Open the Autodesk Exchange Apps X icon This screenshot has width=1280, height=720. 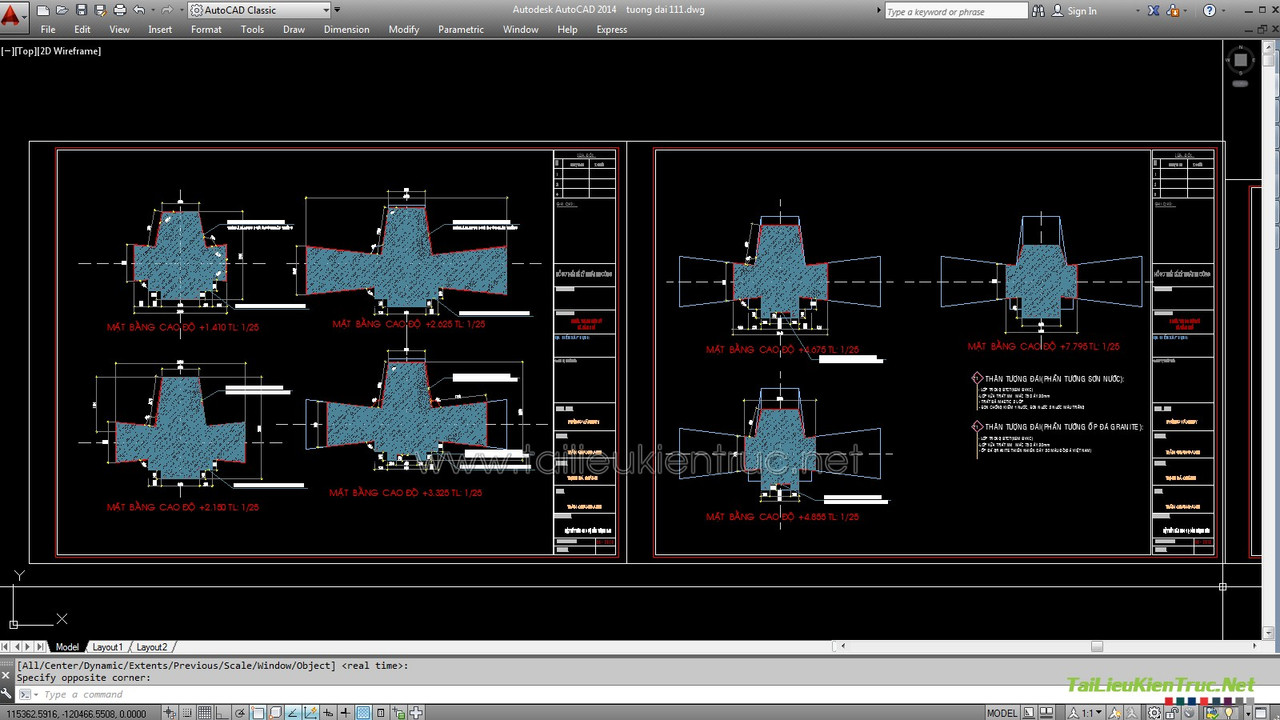click(x=1154, y=11)
